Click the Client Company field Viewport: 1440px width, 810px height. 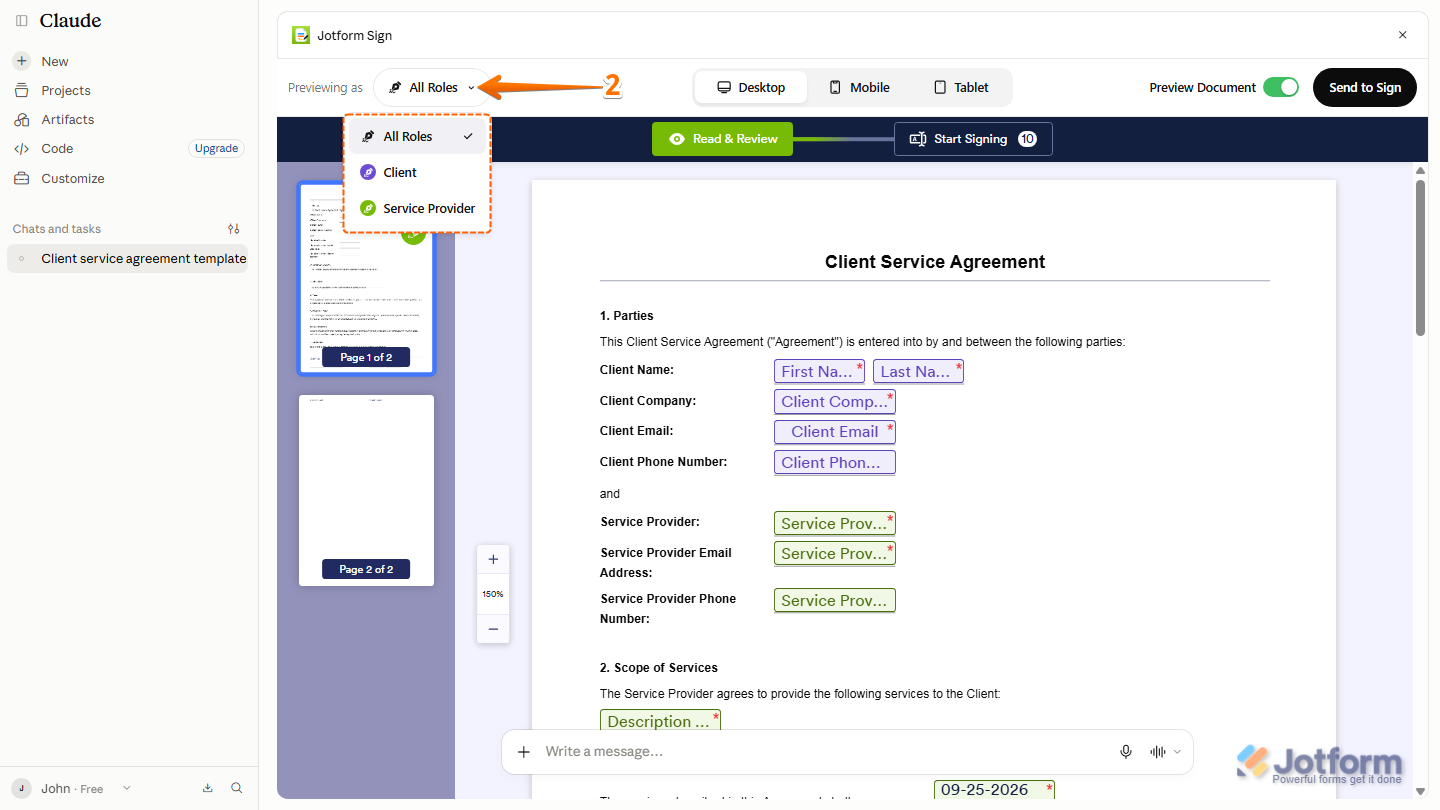[x=835, y=401]
